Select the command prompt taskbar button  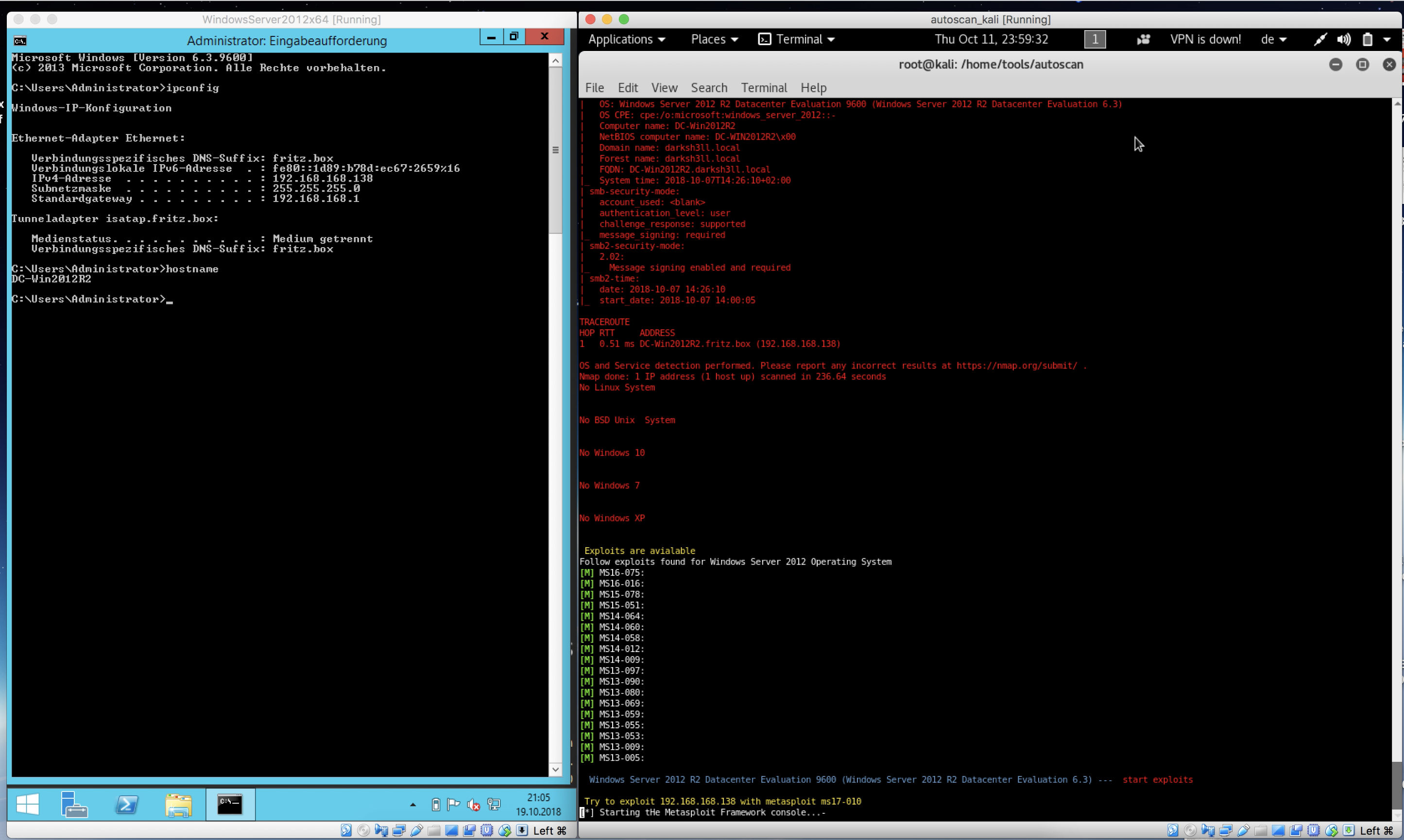[x=230, y=805]
